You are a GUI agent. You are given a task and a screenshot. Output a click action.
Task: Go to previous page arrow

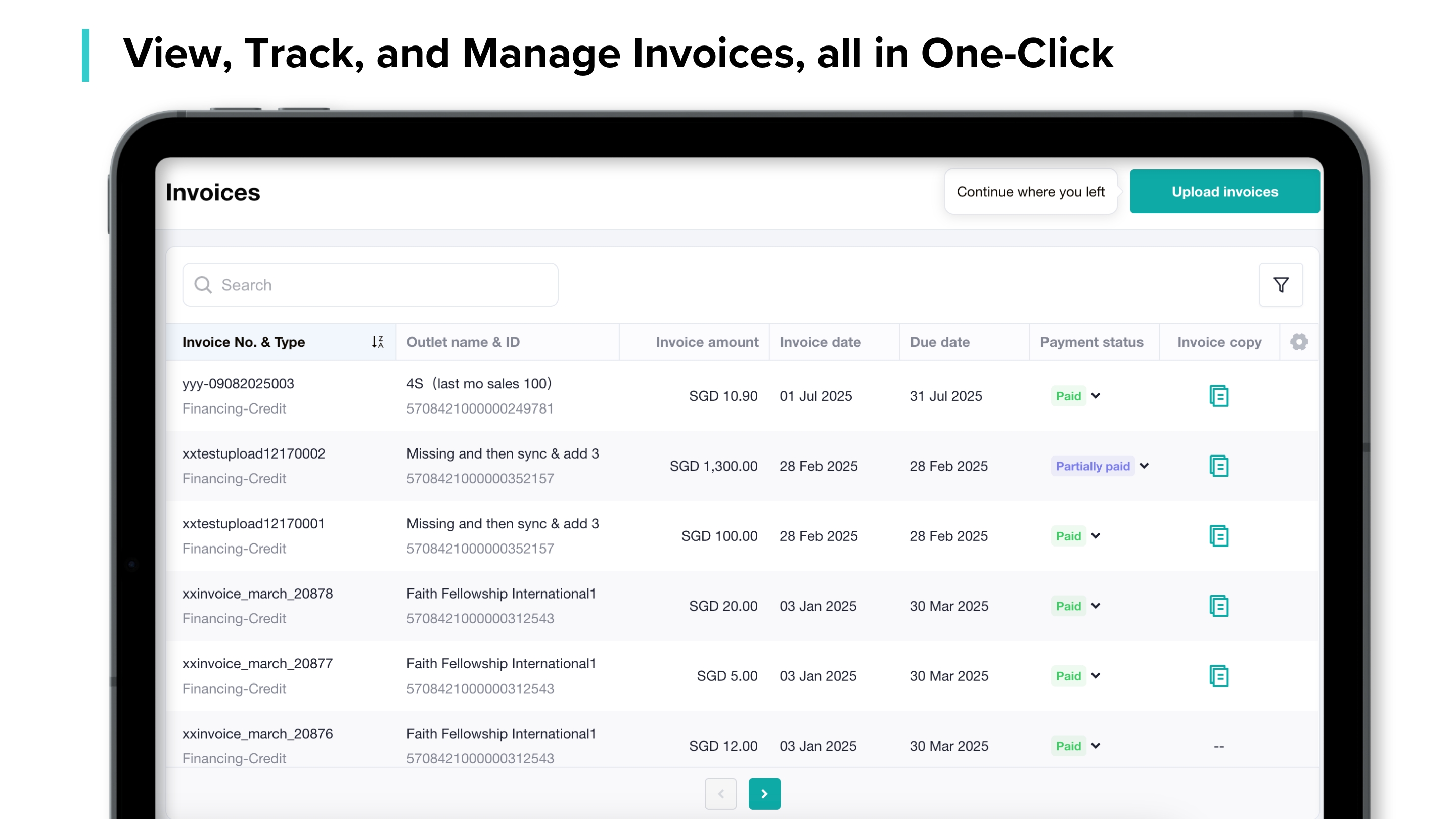click(720, 794)
